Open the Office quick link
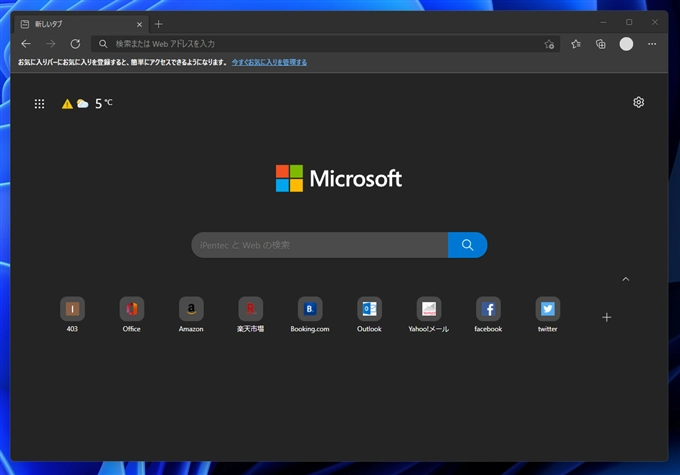Viewport: 680px width, 475px height. (131, 315)
